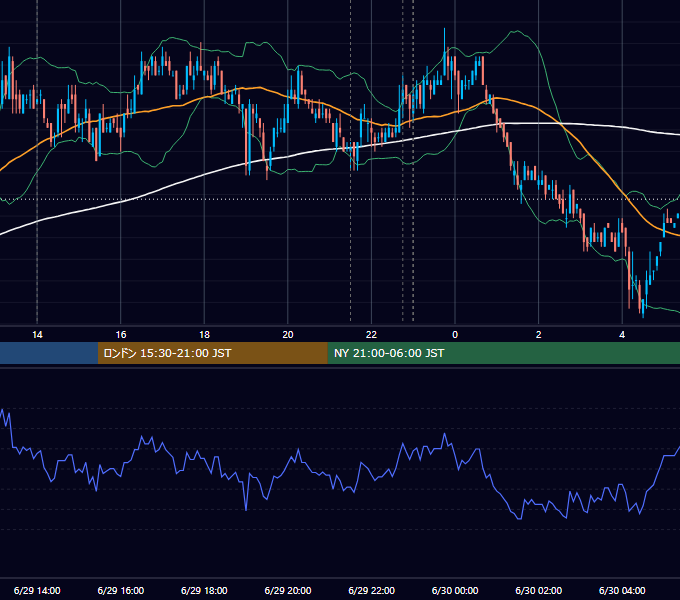The height and width of the screenshot is (600, 680).
Task: Click the 16 hour label on price chart axis
Action: point(121,335)
